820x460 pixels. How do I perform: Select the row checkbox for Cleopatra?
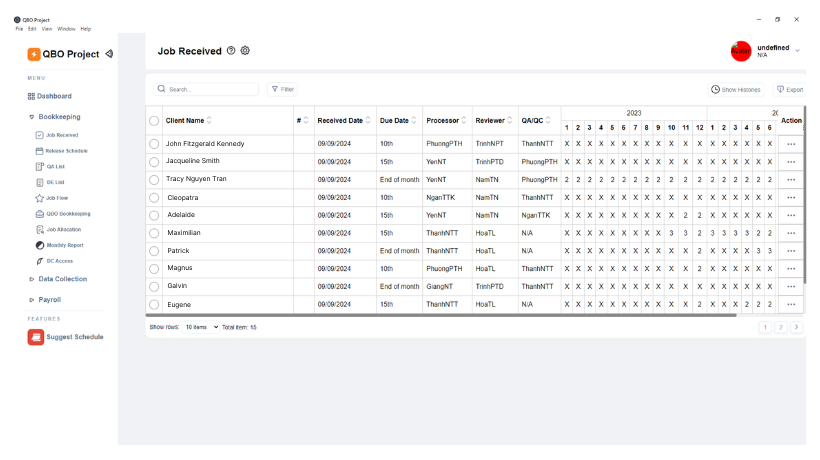(154, 197)
